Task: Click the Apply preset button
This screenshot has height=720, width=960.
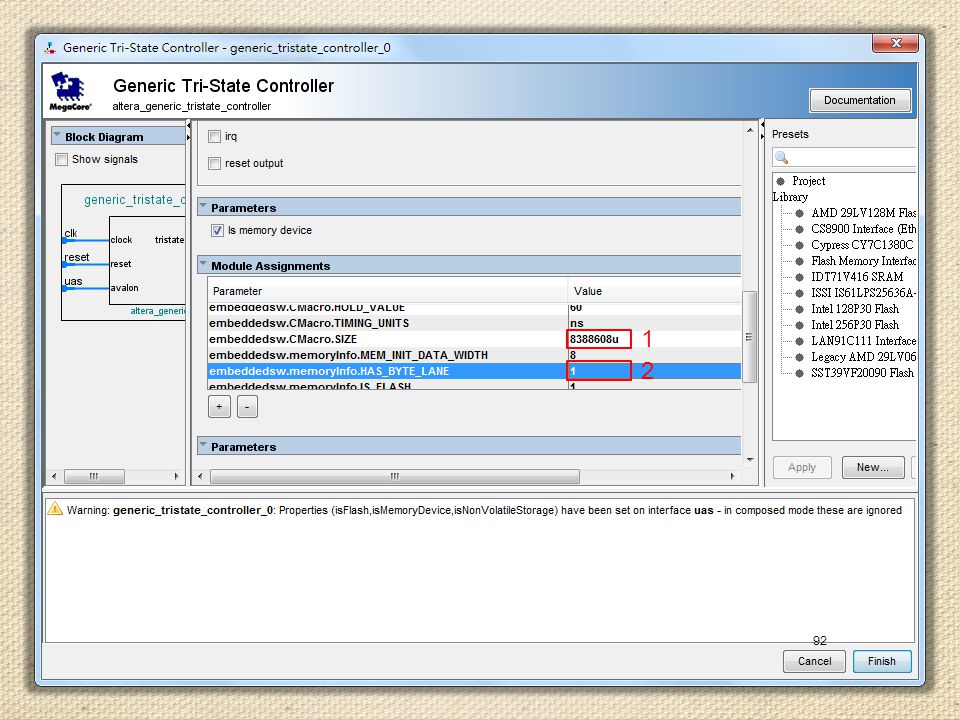Action: 802,467
